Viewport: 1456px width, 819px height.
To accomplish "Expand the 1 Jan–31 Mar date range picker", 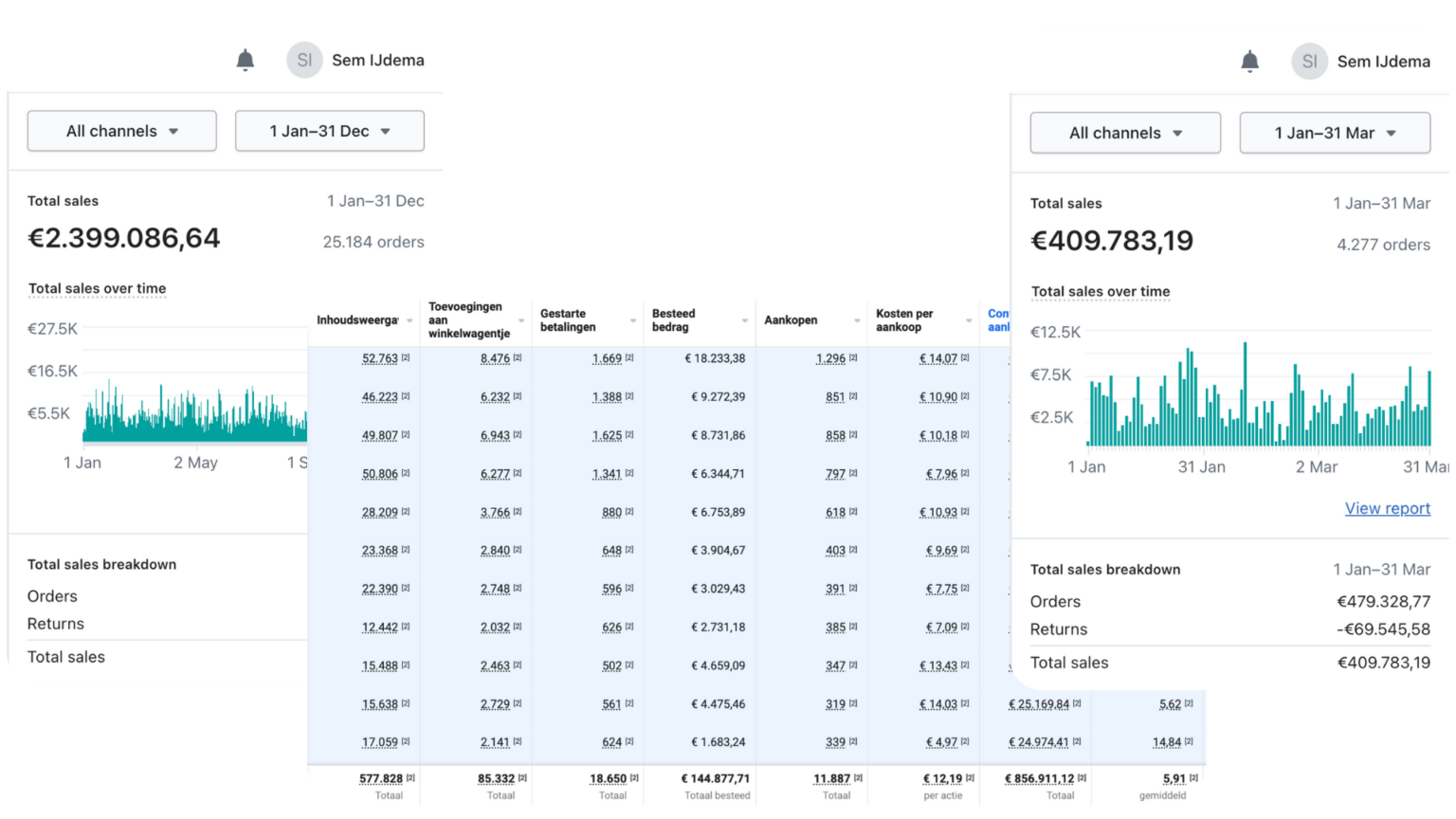I will click(1335, 133).
